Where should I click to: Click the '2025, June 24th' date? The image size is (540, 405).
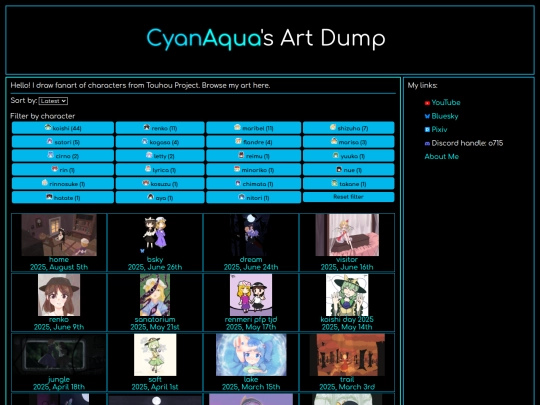tap(251, 267)
